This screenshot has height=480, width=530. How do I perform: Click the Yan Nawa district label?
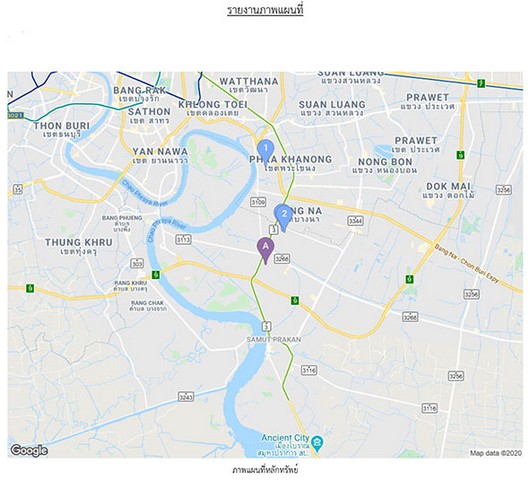[160, 151]
